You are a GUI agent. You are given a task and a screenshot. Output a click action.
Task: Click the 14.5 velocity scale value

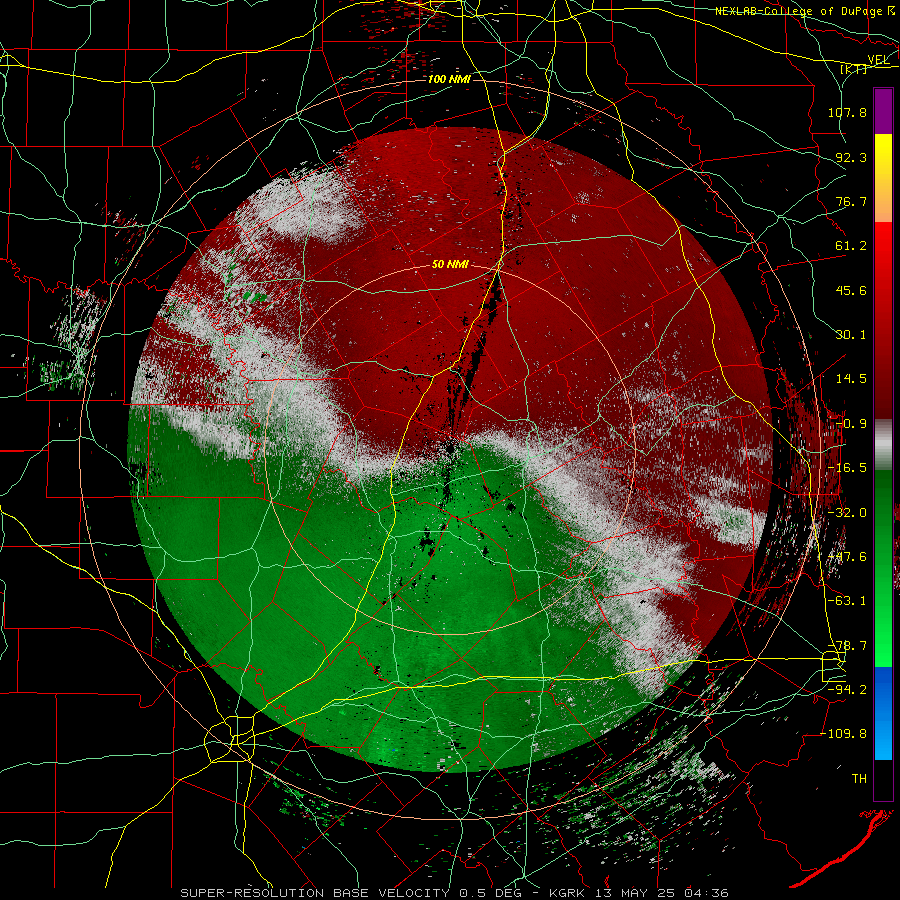[851, 379]
